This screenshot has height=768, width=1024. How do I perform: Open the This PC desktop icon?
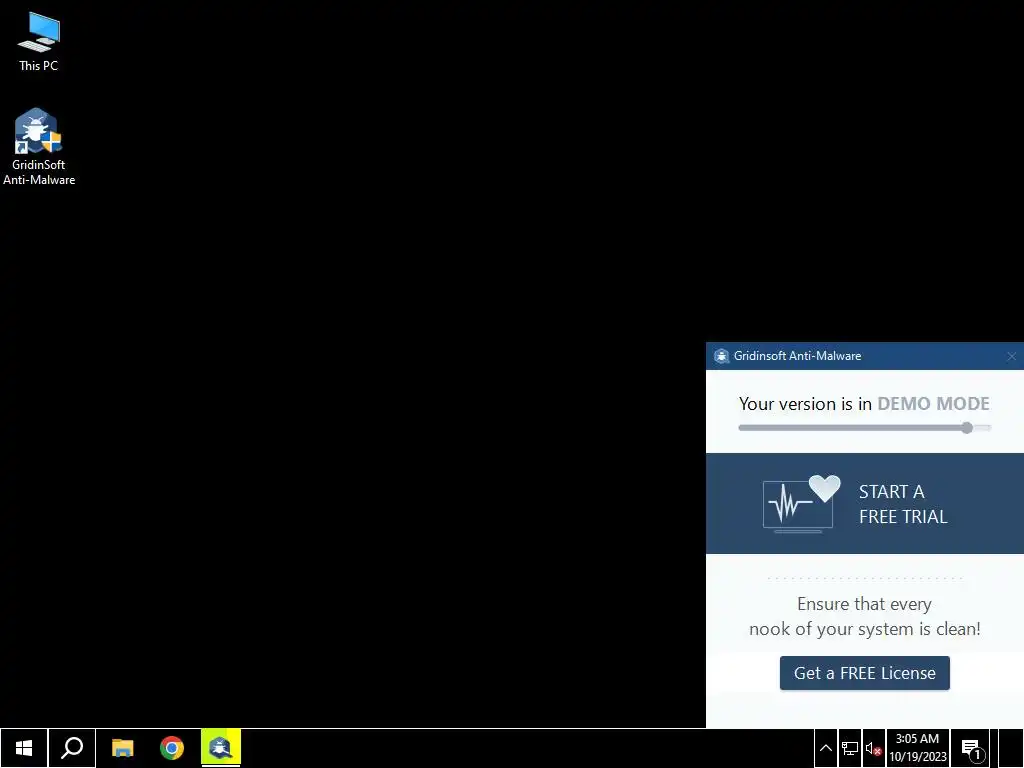pyautogui.click(x=39, y=42)
